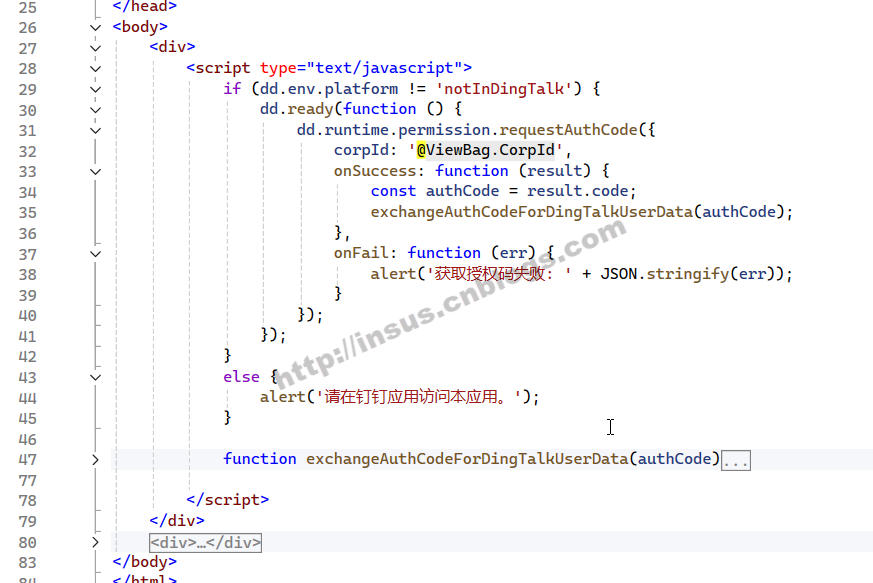The image size is (873, 583).
Task: Click the collapsed <div>…</div> placeholder
Action: pyautogui.click(x=205, y=542)
